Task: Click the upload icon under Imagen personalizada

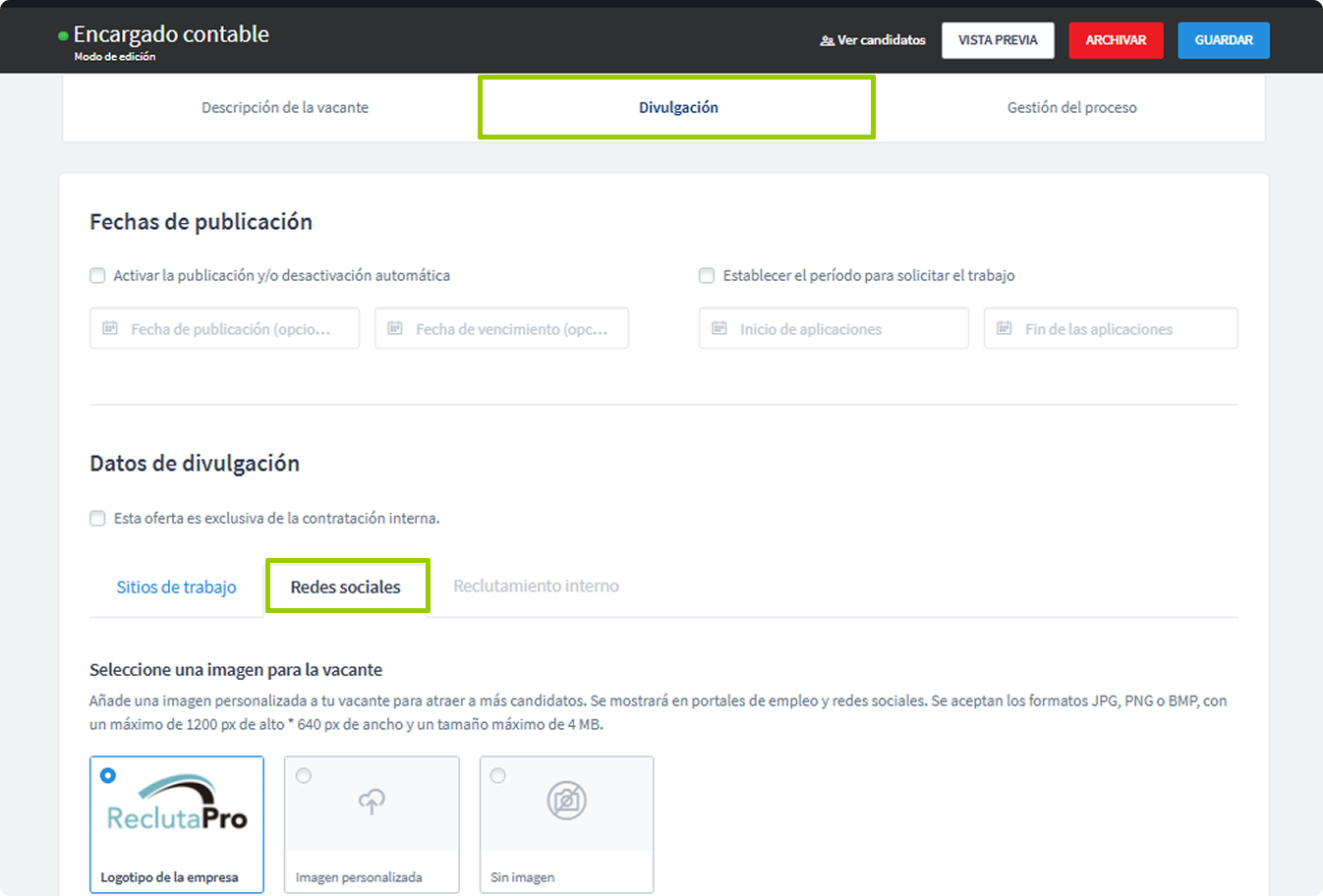Action: 372,801
